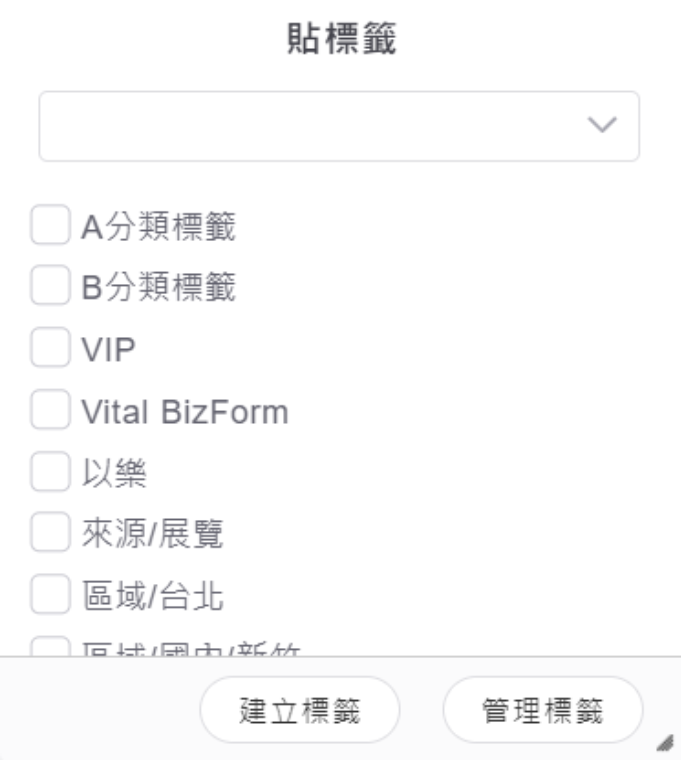
Task: Enable the VIP tag checkbox
Action: pos(48,349)
